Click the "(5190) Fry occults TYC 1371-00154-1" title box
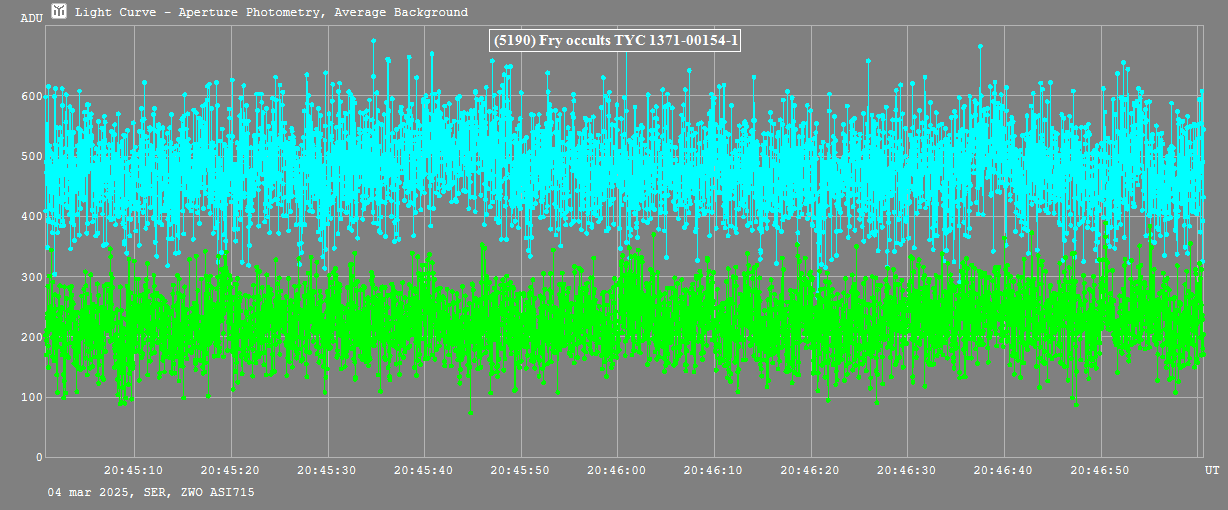 point(616,40)
